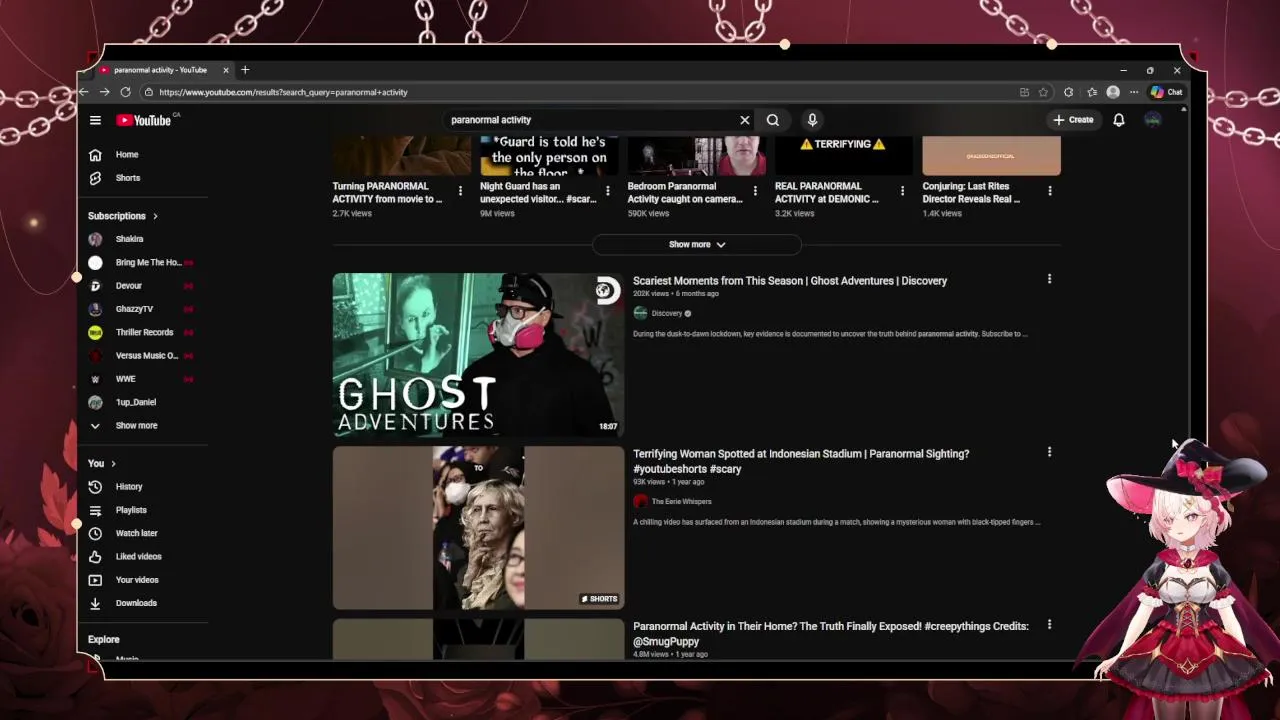Expand Show more under subscriptions
1280x720 pixels.
click(x=136, y=426)
